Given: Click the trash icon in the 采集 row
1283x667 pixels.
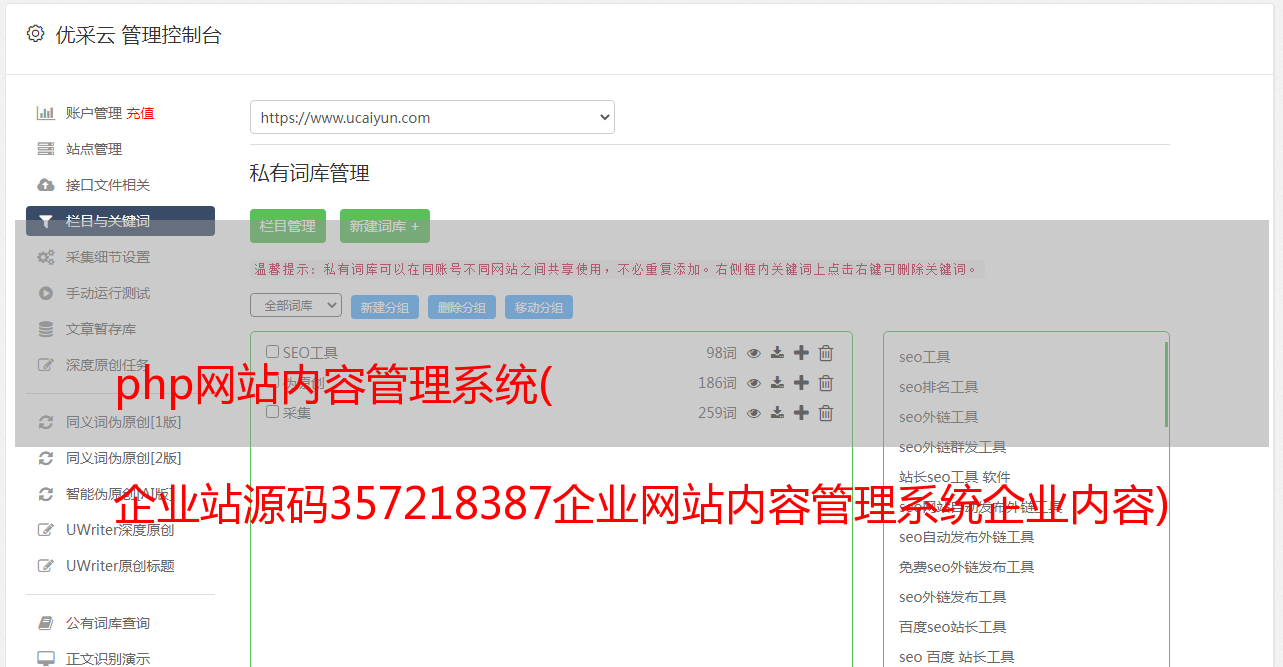Looking at the screenshot, I should point(826,413).
